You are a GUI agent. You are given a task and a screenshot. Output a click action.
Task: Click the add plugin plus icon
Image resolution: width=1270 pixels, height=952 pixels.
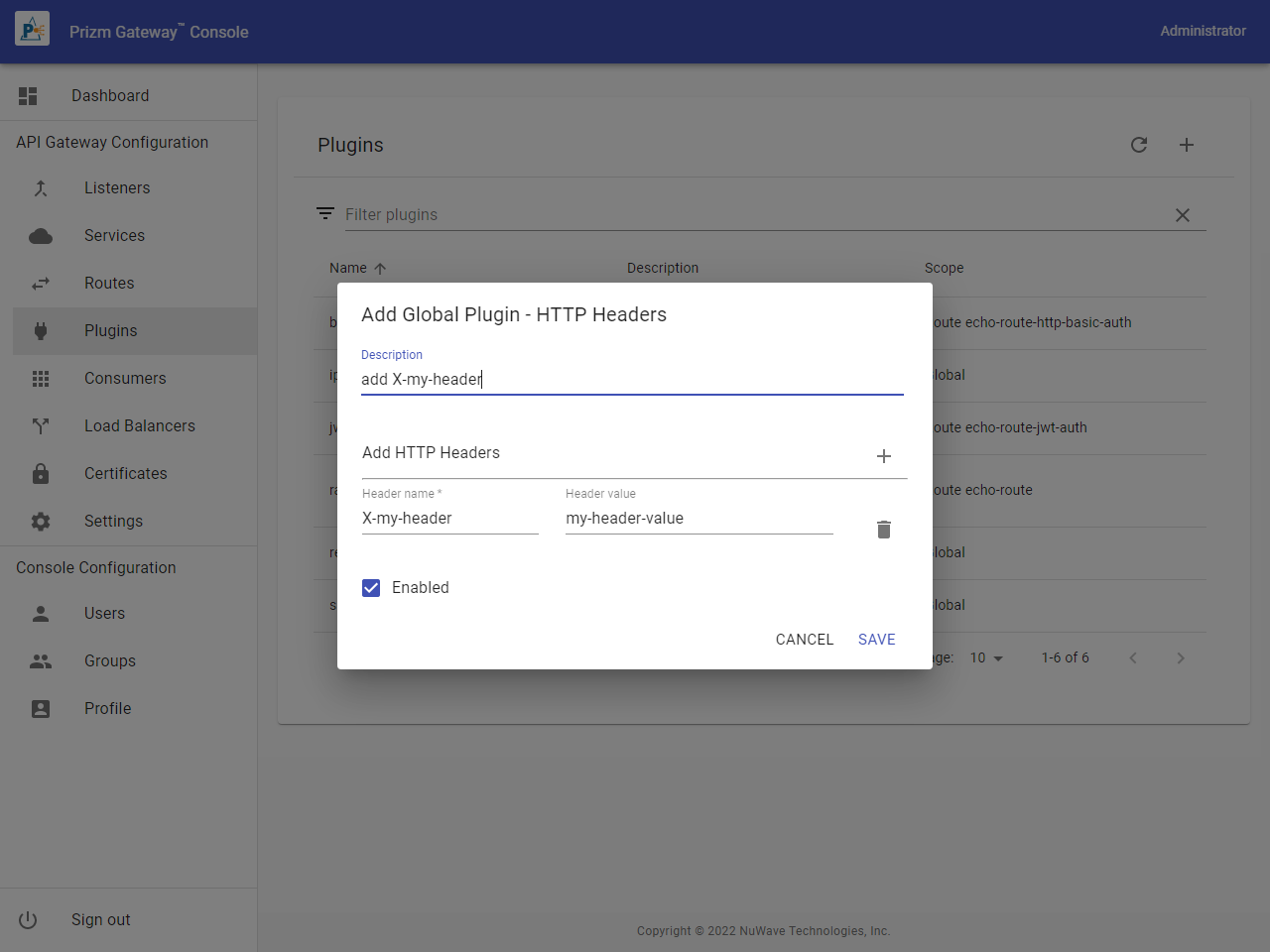(x=1187, y=145)
